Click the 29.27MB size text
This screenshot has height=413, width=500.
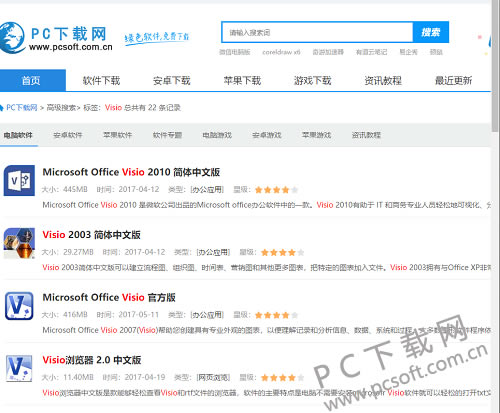(x=78, y=252)
